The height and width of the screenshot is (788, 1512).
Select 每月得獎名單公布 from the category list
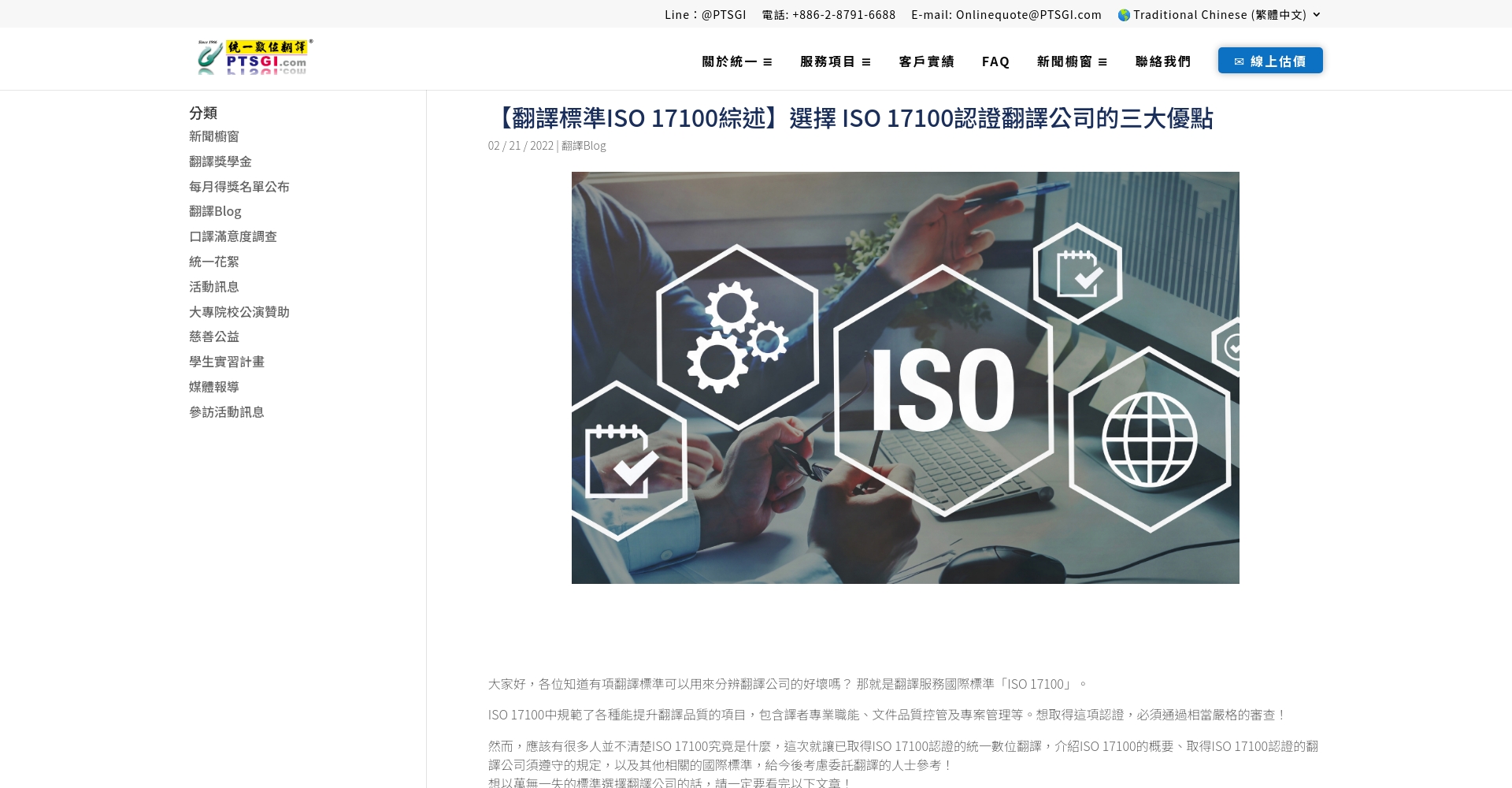(x=239, y=186)
